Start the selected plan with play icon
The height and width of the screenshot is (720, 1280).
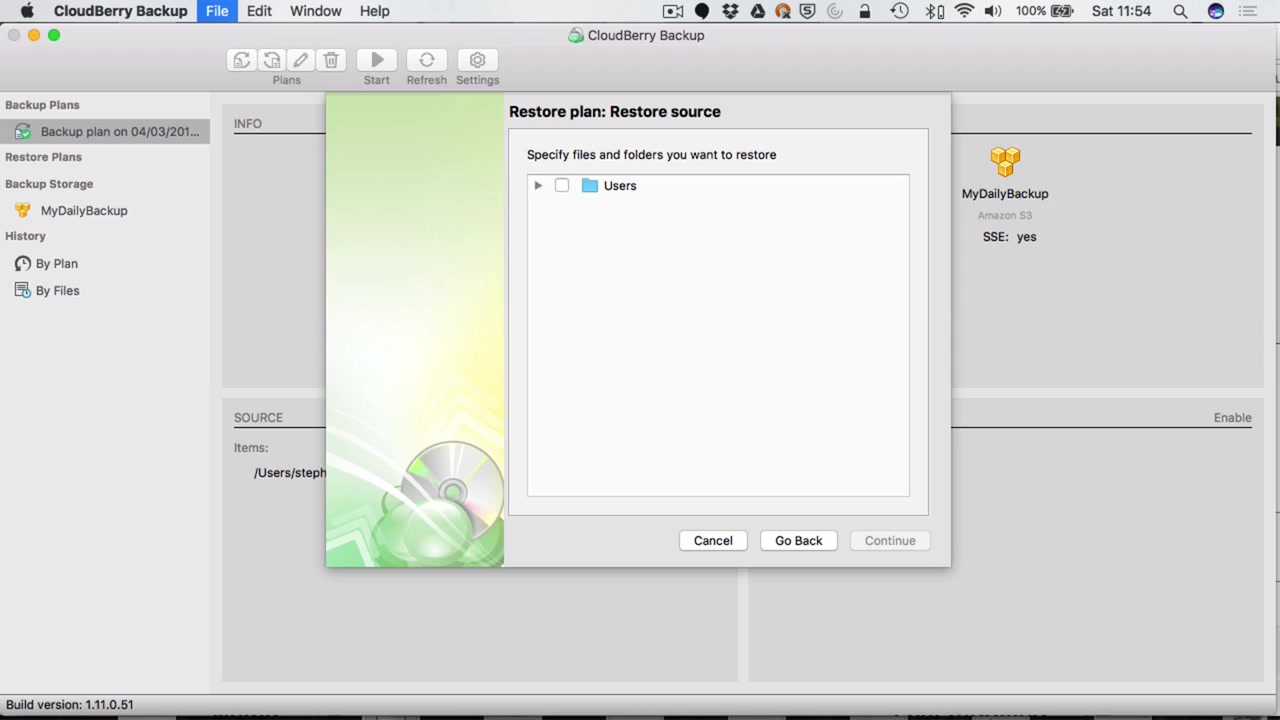tap(377, 60)
